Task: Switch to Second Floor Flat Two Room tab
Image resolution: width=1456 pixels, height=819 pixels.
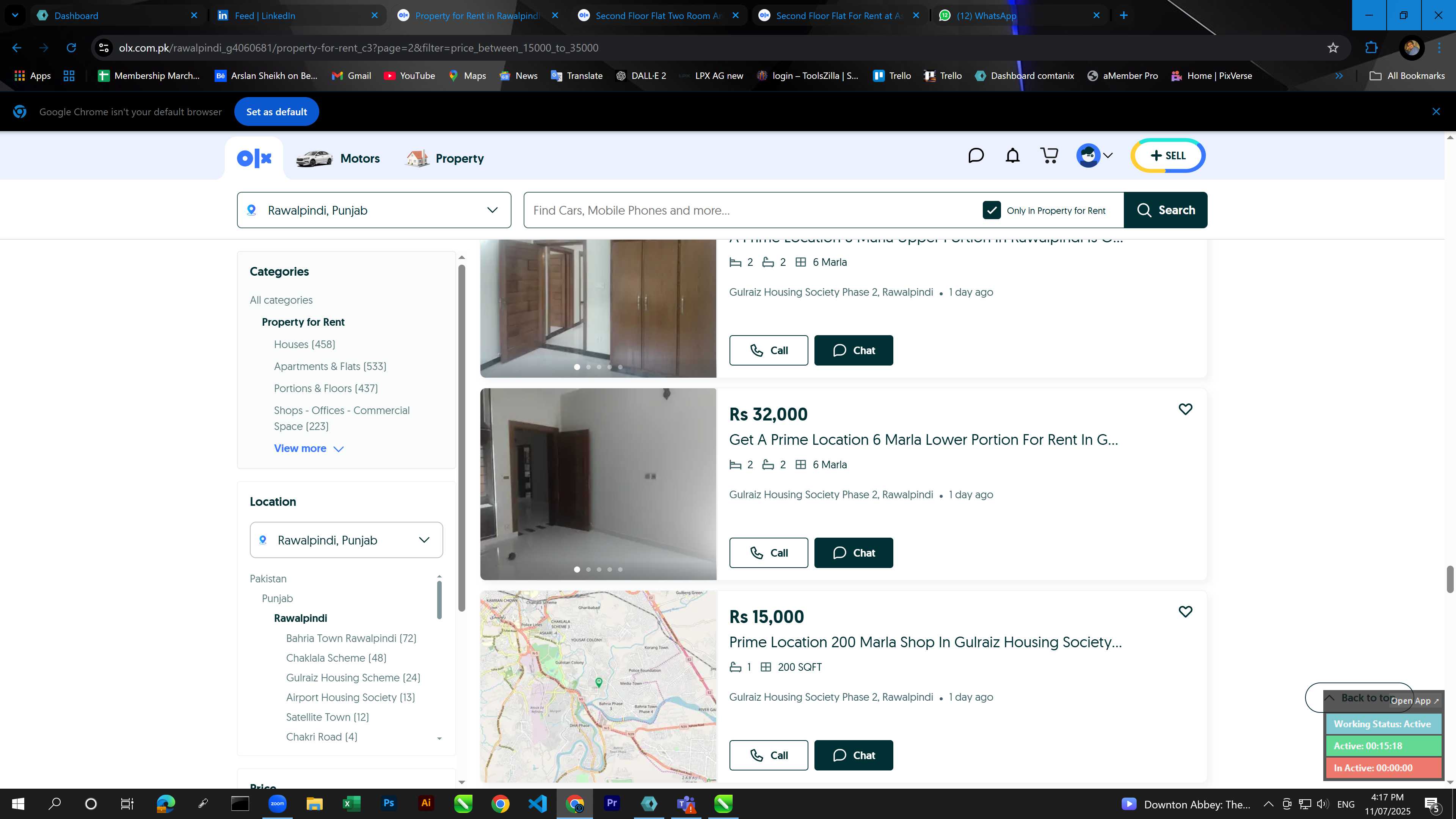Action: [659, 15]
